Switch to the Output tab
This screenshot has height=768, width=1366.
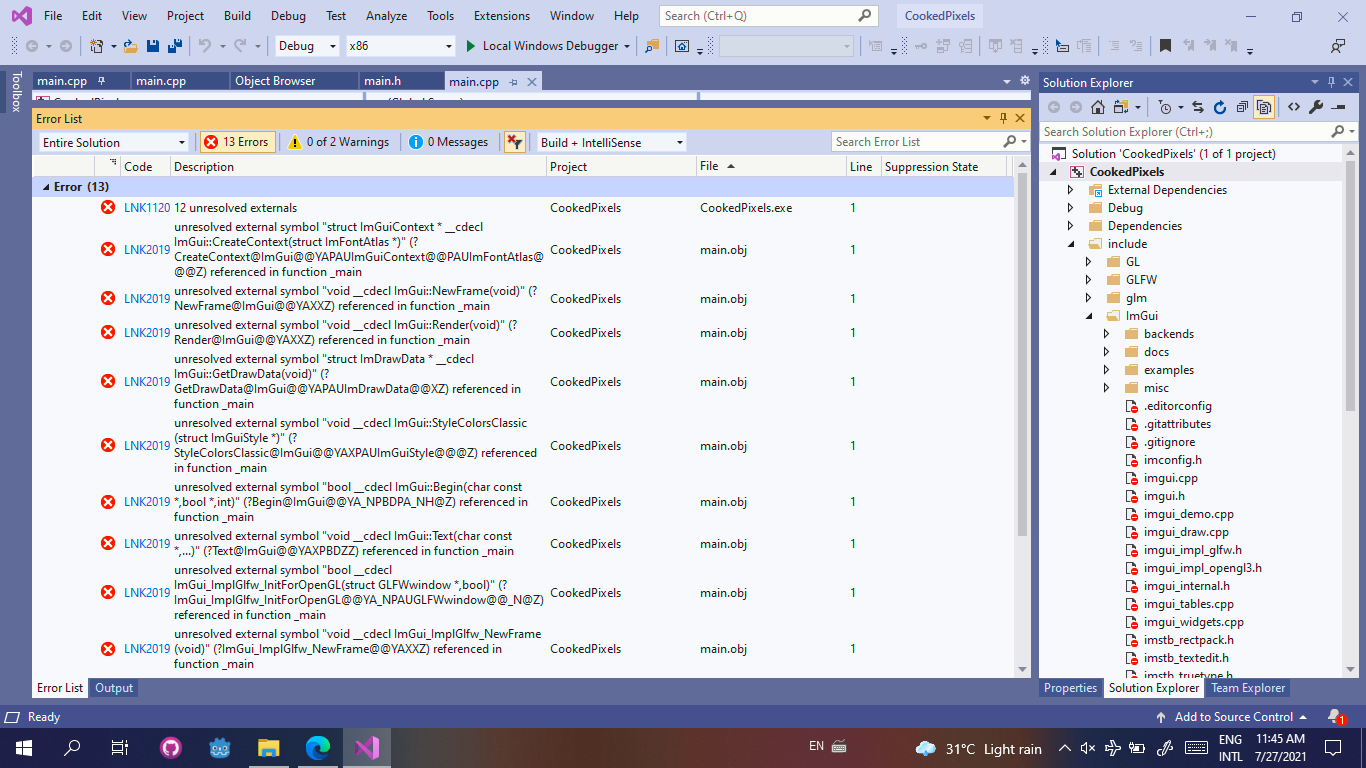113,687
